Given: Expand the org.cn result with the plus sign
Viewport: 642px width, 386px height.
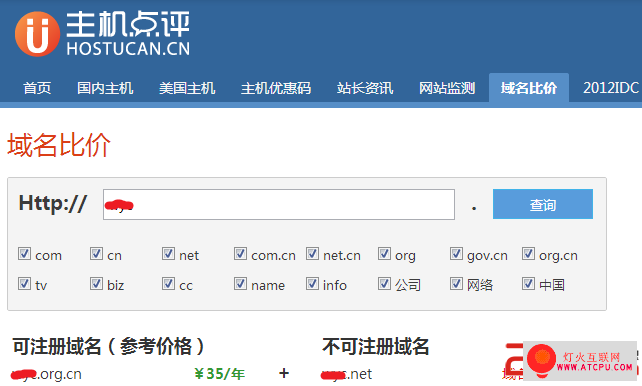Looking at the screenshot, I should [x=284, y=373].
